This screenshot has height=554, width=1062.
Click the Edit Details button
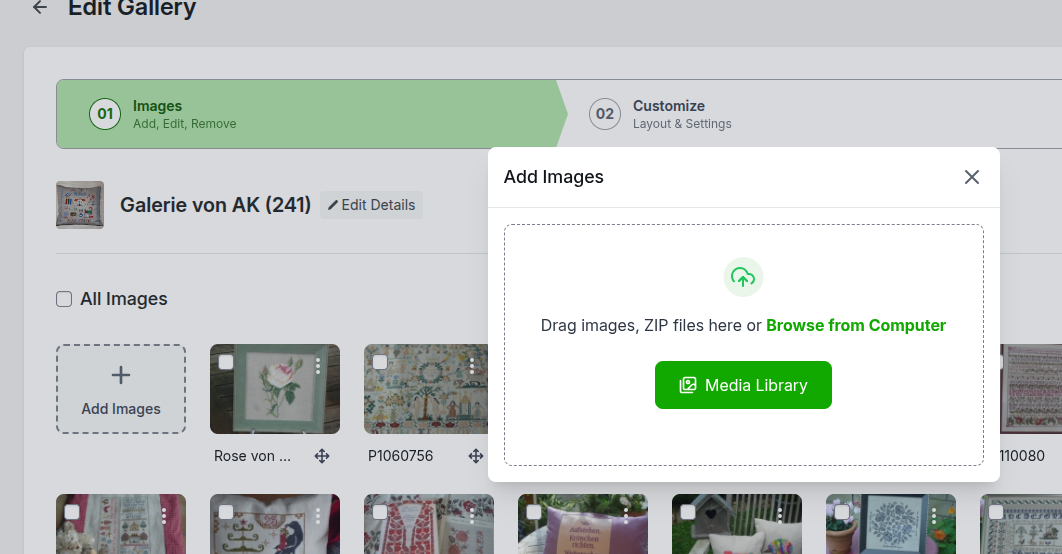coord(371,205)
